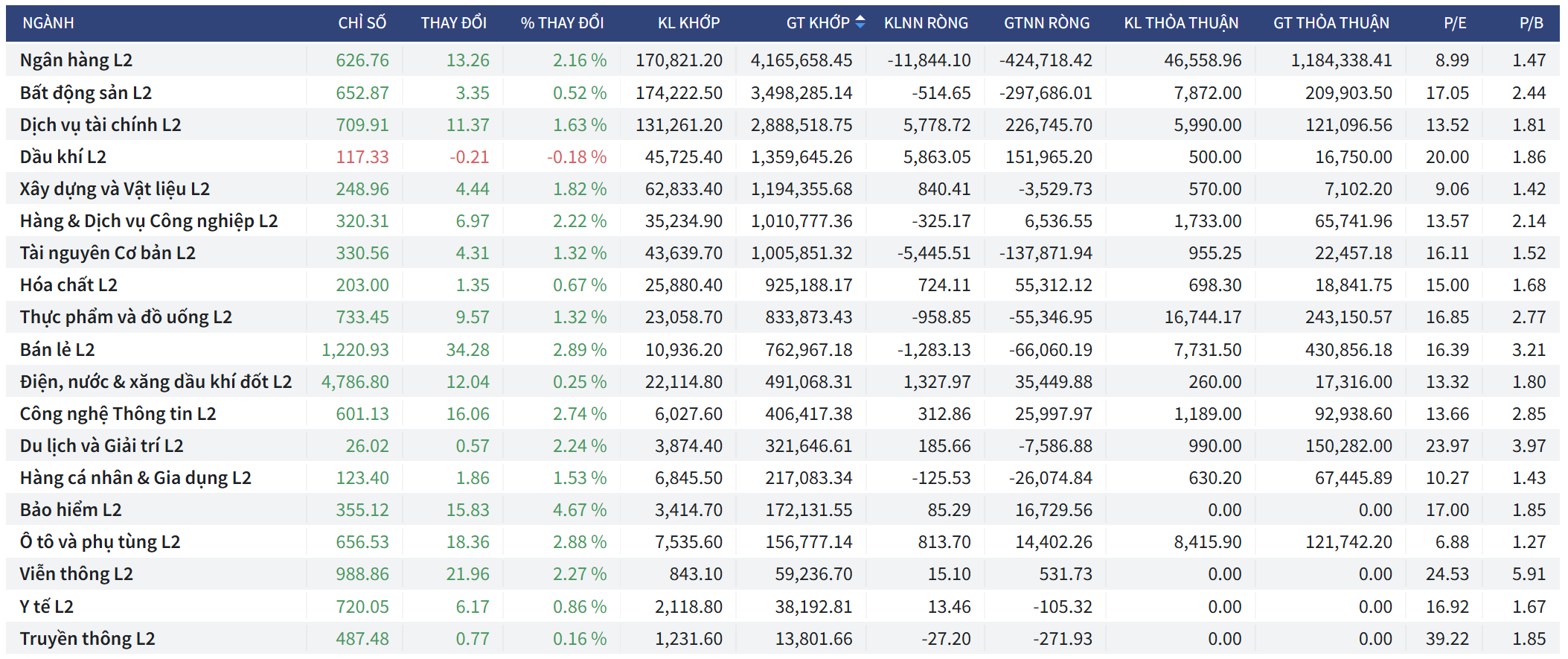Select the Bất động sản L2 sector
This screenshot has width=1568, height=659.
point(86,93)
